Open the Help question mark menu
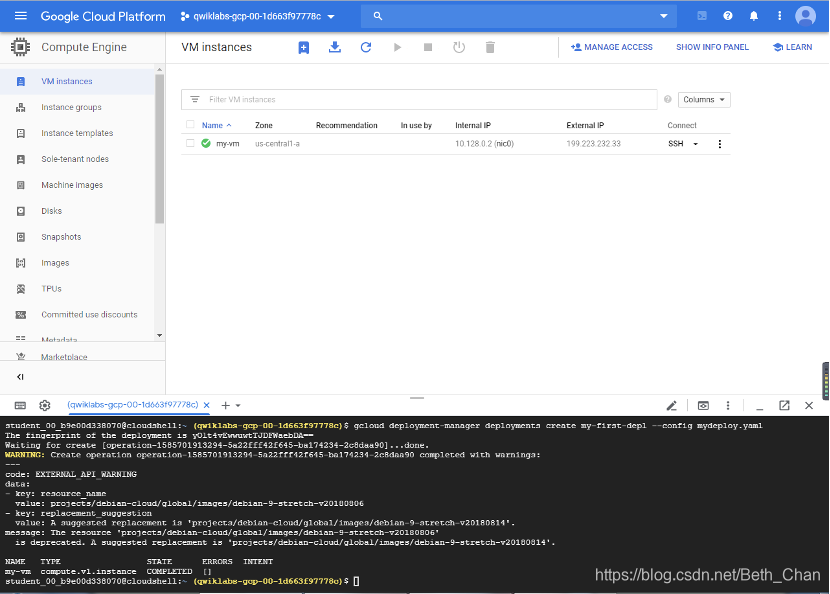The image size is (830, 594). 728,16
